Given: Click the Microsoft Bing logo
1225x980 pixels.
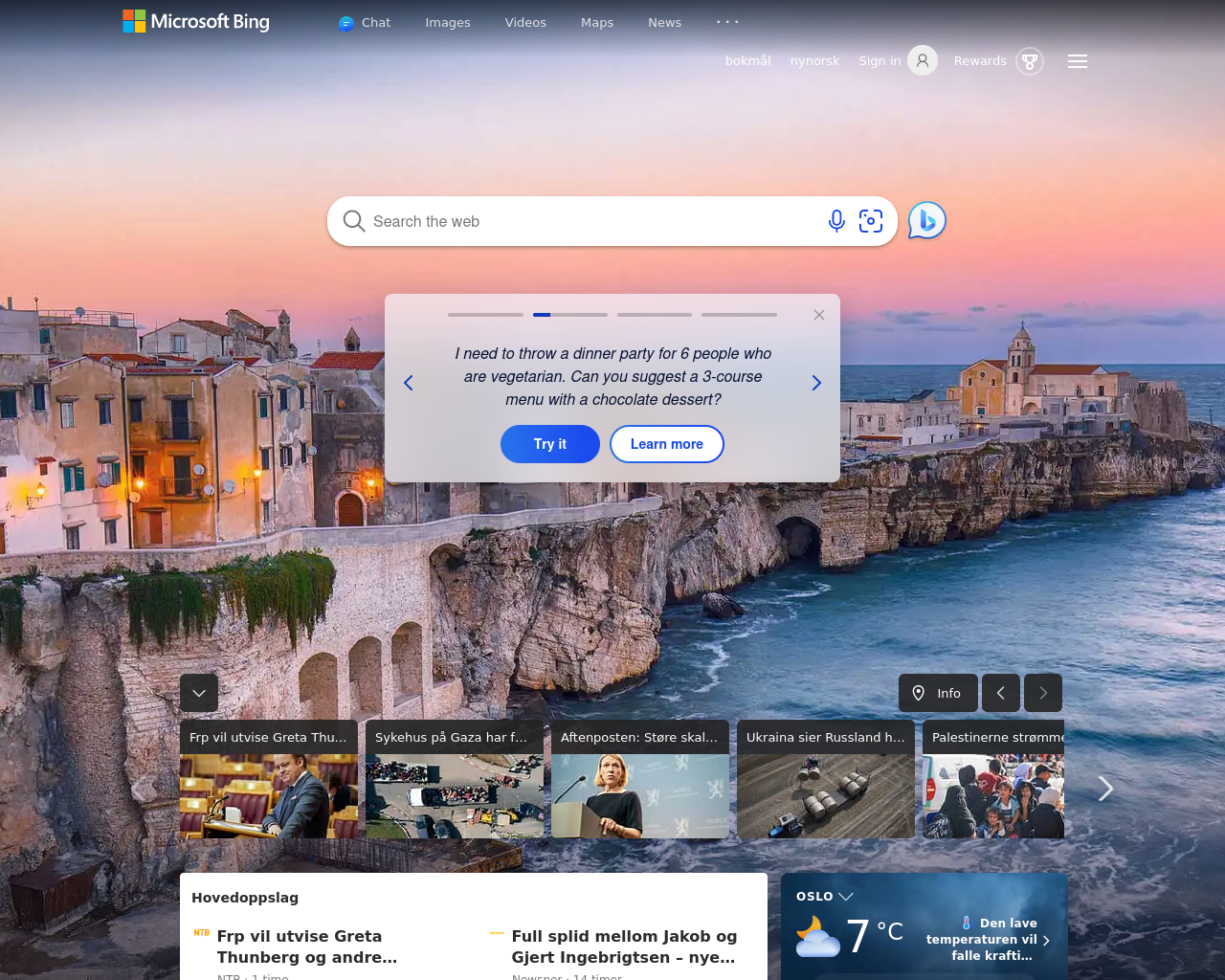Looking at the screenshot, I should click(196, 21).
